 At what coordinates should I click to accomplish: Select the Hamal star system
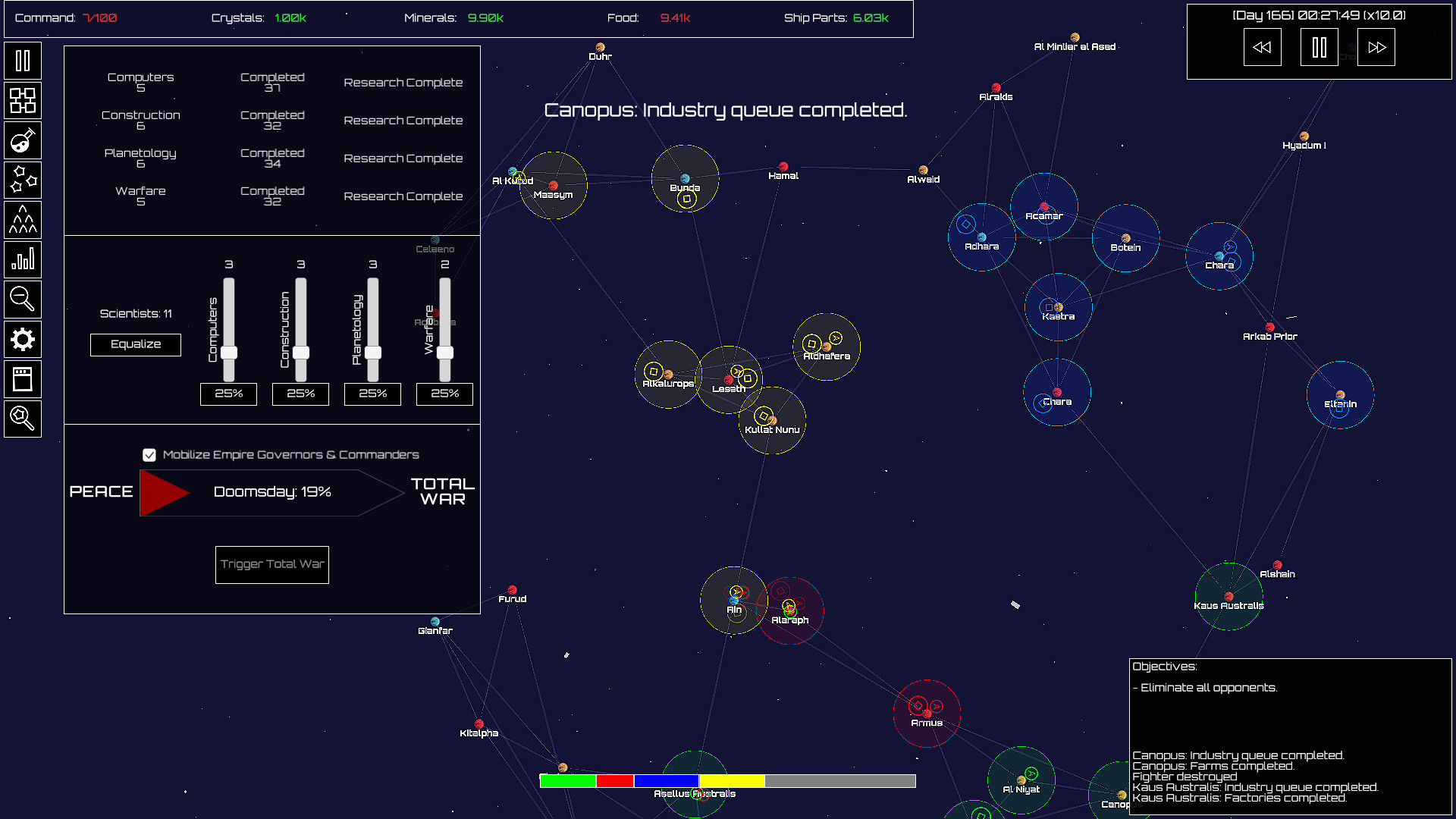[x=783, y=167]
